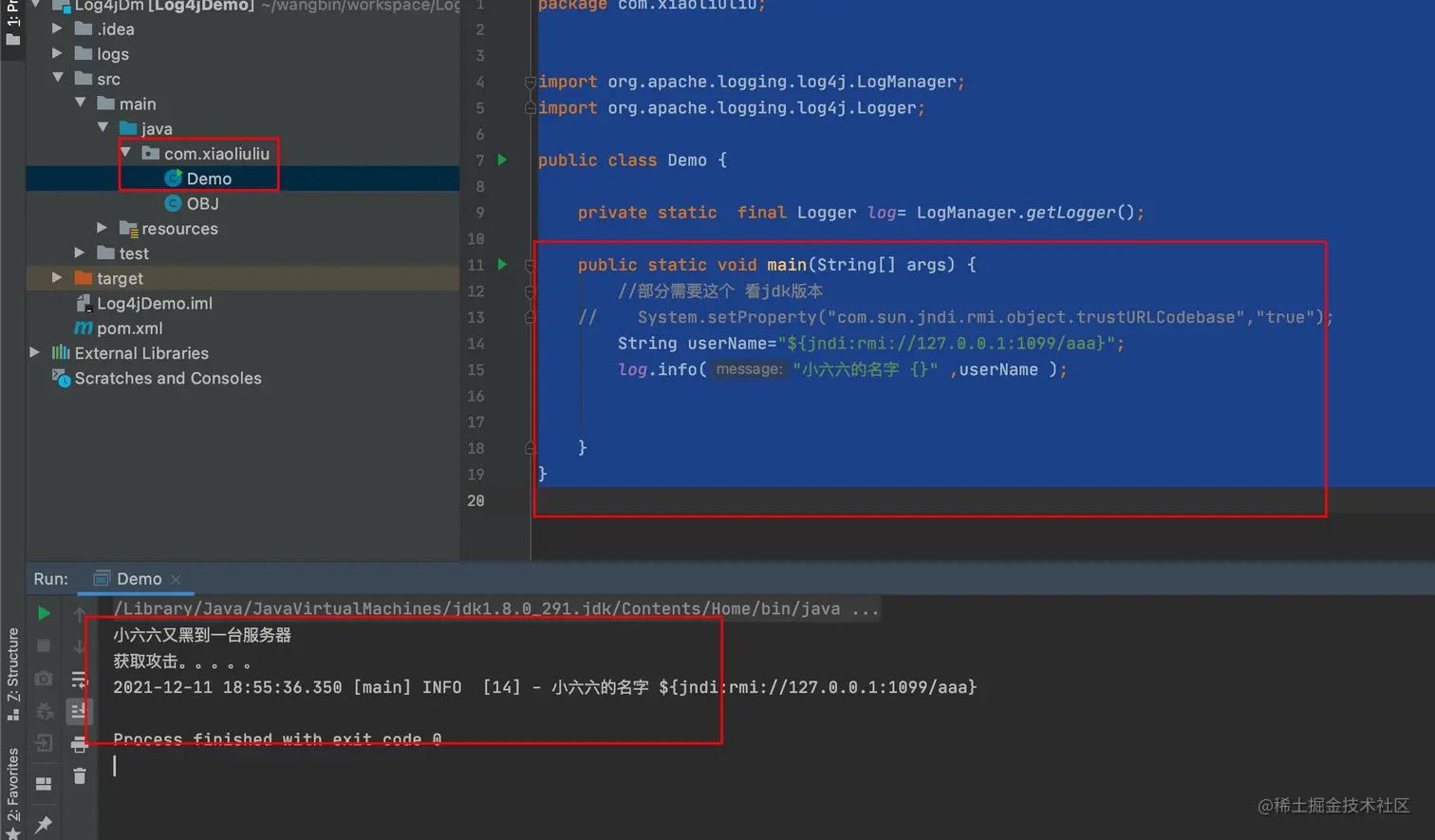The image size is (1435, 840).
Task: Click the External Libraries icon
Action: [x=61, y=353]
